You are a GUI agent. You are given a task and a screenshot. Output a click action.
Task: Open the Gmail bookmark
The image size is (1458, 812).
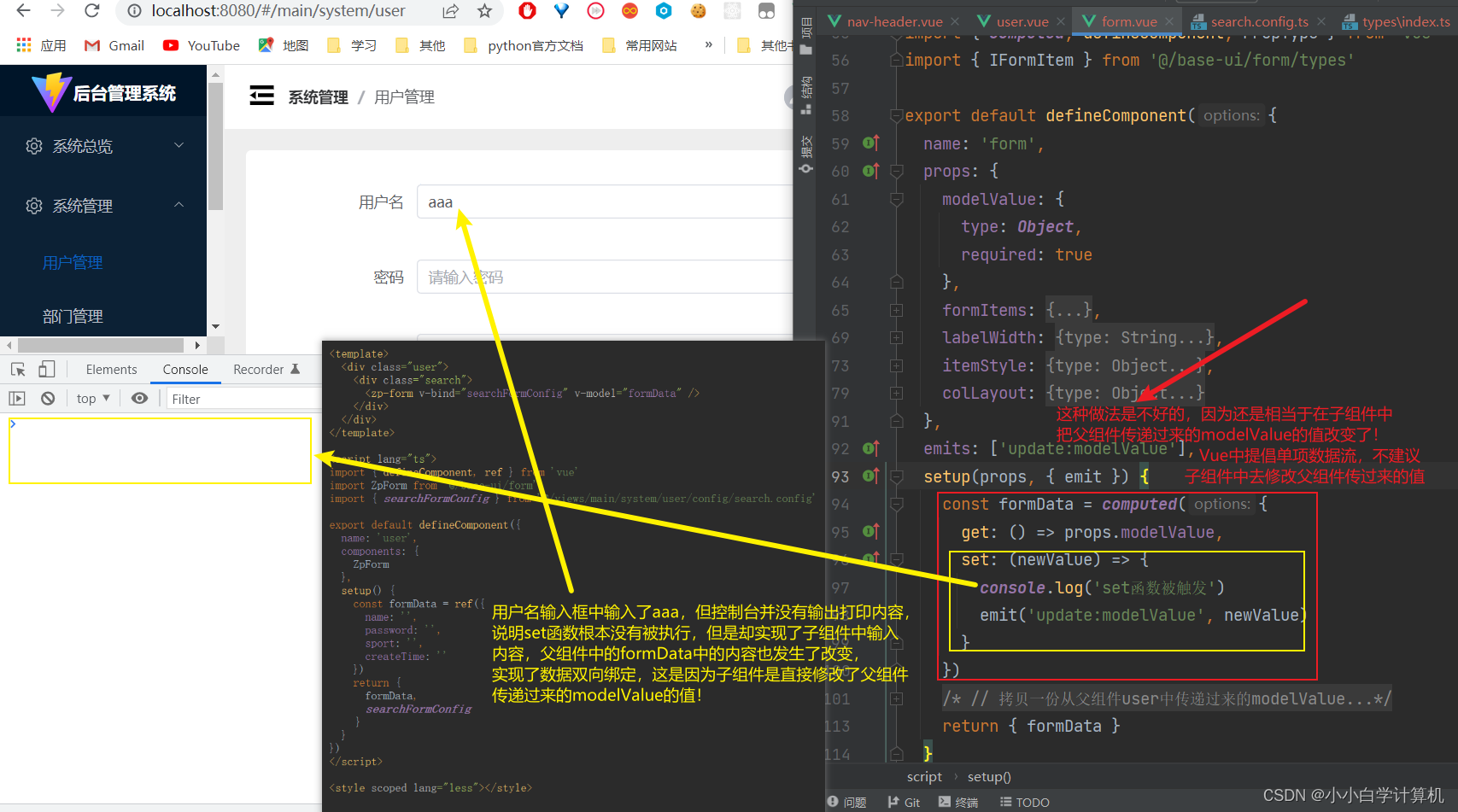pos(114,45)
